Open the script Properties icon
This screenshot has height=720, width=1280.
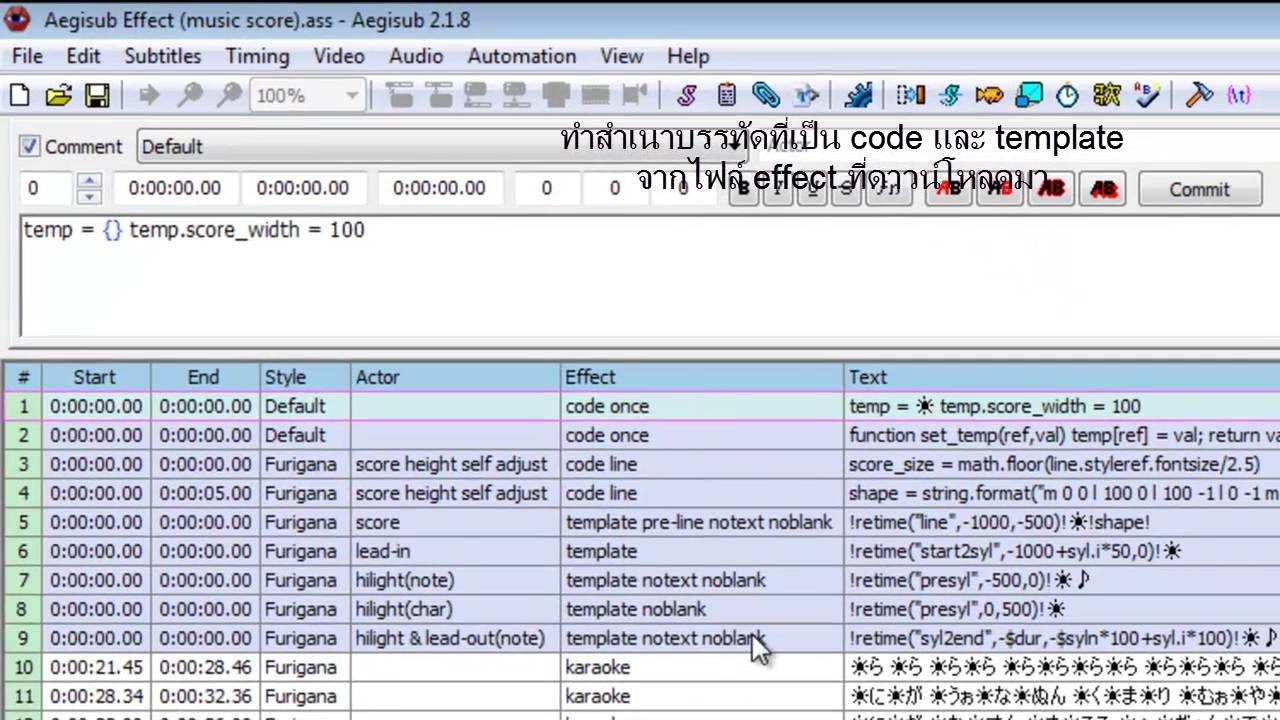pyautogui.click(x=727, y=95)
